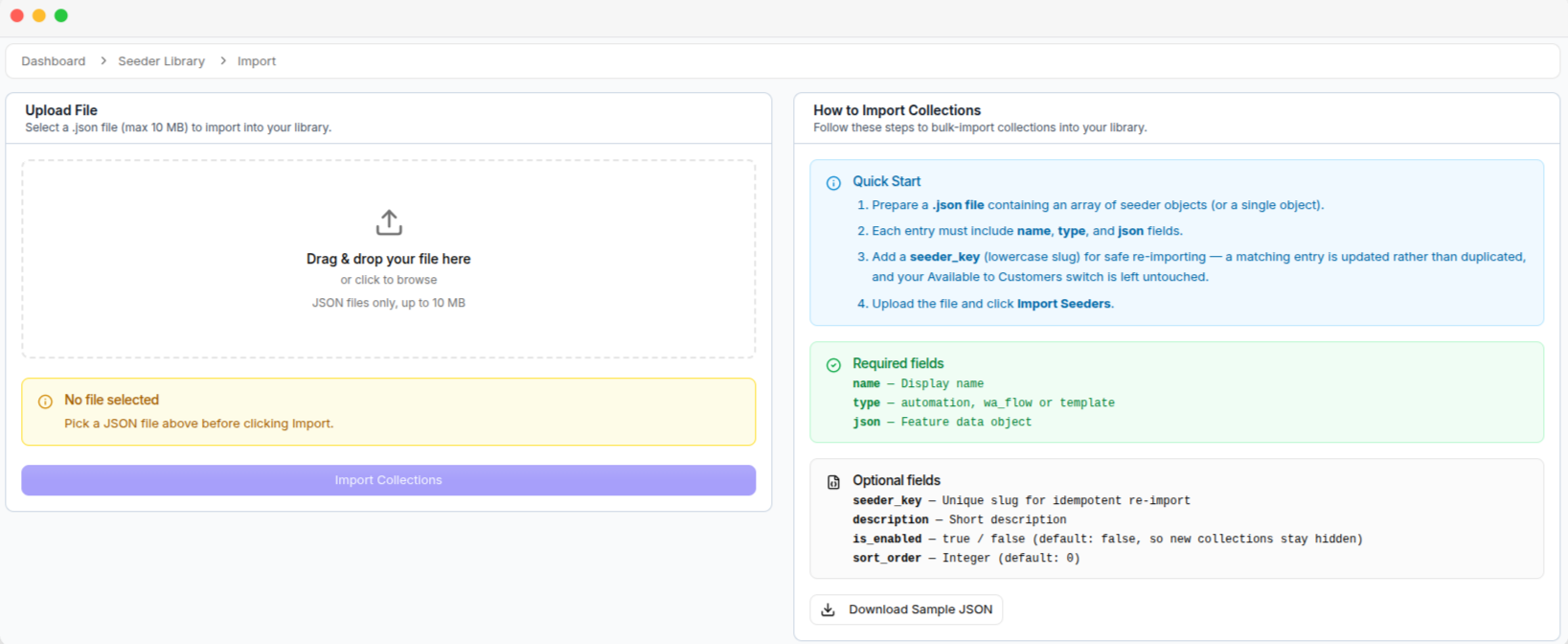Viewport: 1568px width, 644px height.
Task: Click the Import Collections button
Action: coord(389,480)
